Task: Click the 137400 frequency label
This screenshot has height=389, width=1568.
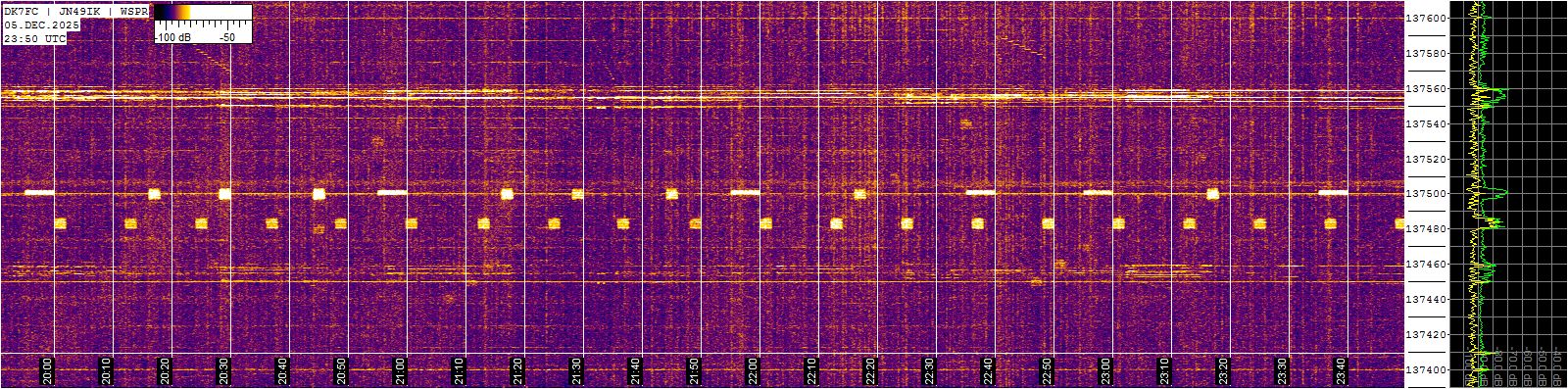Action: click(x=1427, y=370)
